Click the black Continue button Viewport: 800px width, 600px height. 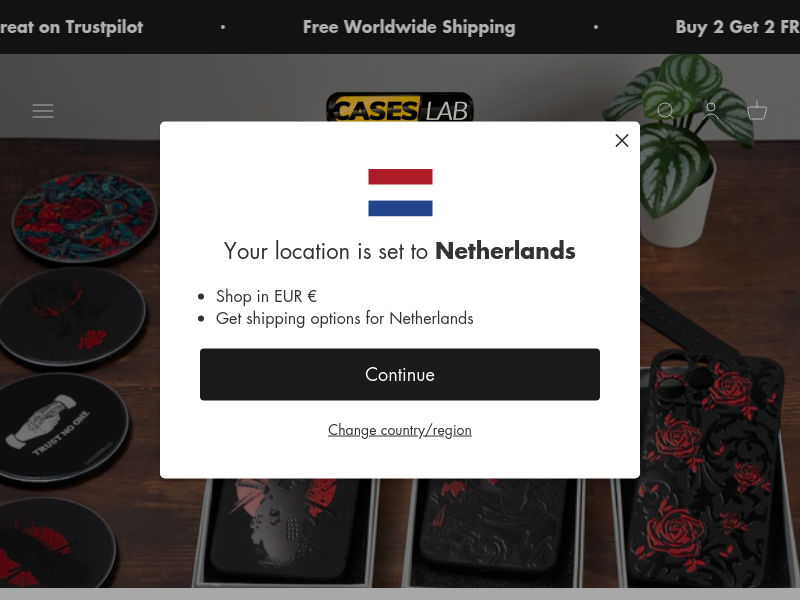pyautogui.click(x=399, y=374)
